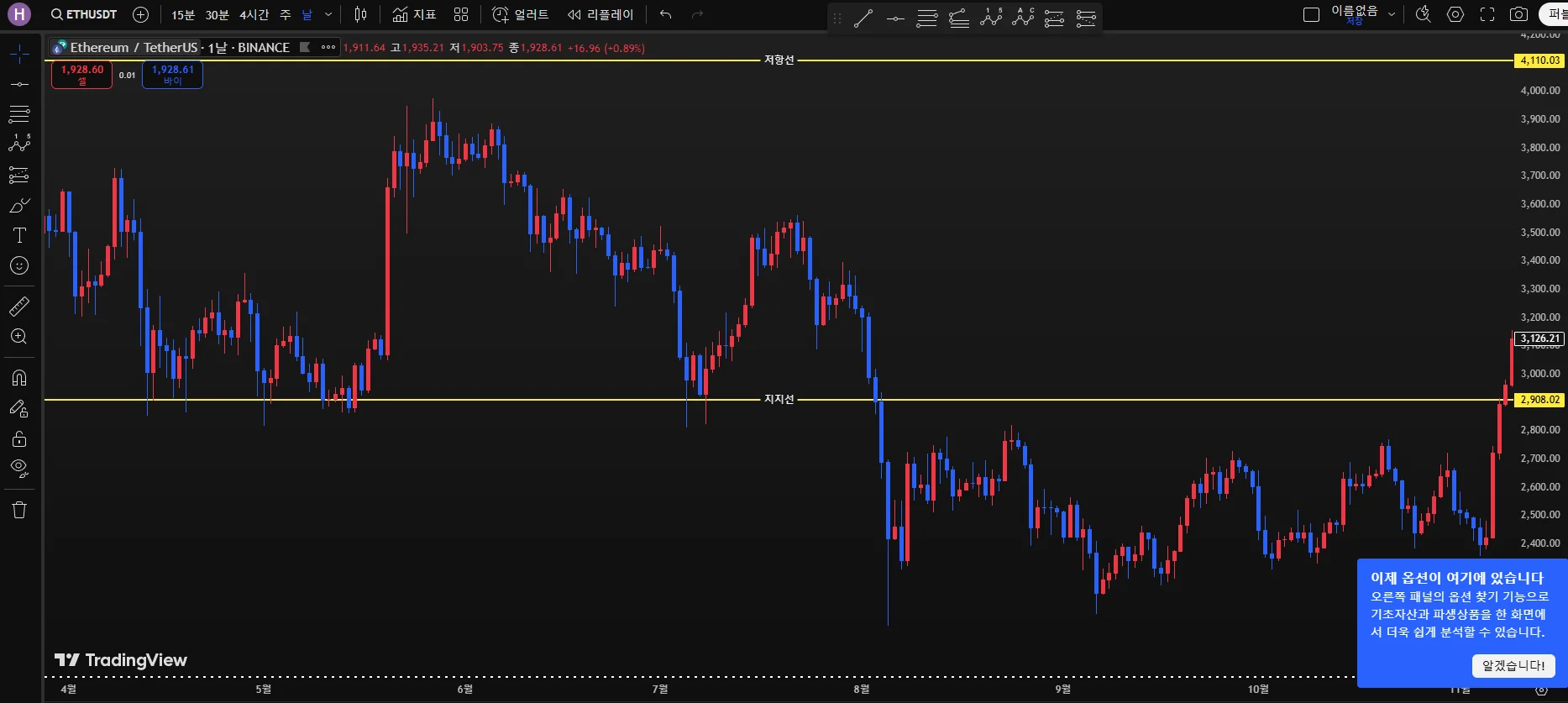Dismiss the popup with 알겠습니다! button
1568x703 pixels.
1513,665
